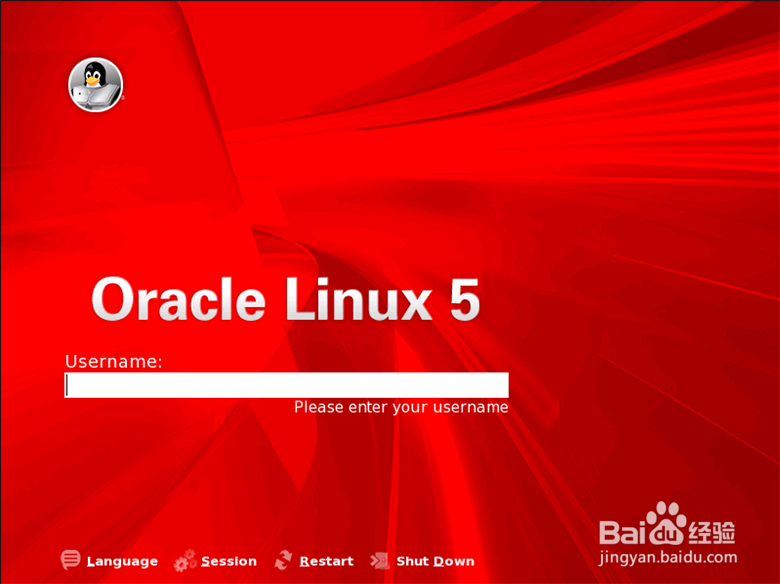Click the Restart arrows icon
The width and height of the screenshot is (780, 584).
[x=283, y=560]
